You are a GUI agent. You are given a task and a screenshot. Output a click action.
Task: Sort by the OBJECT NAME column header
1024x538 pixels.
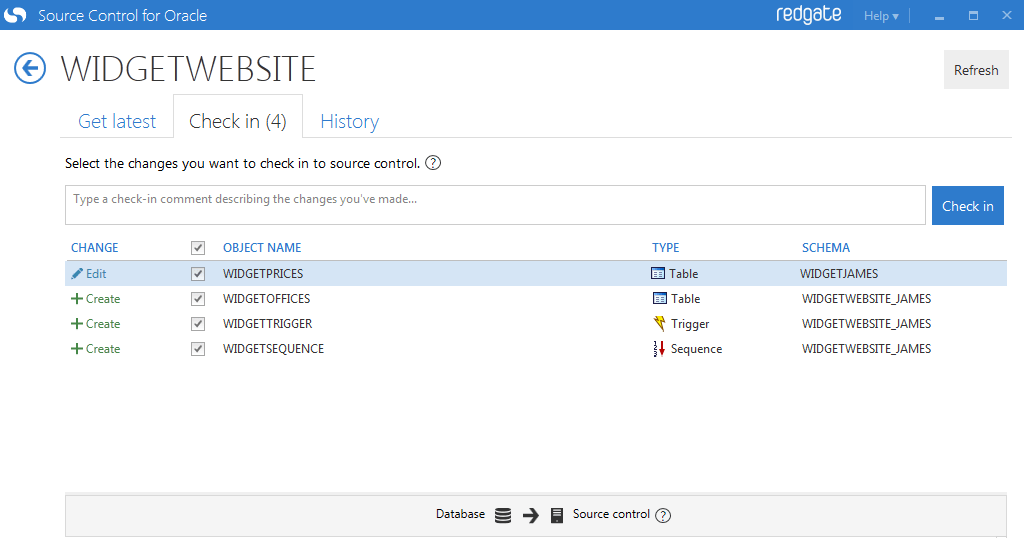[x=262, y=247]
